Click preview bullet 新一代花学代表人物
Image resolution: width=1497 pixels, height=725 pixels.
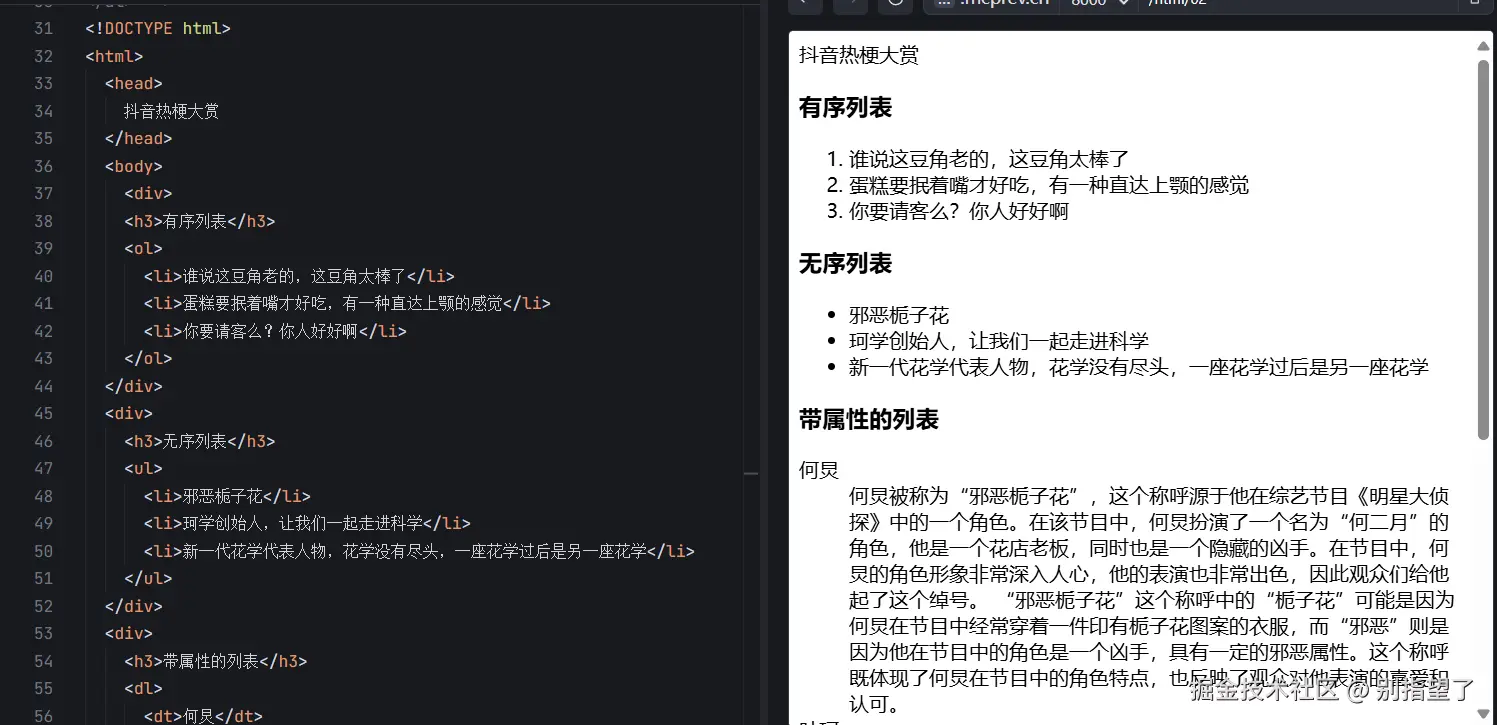tap(1139, 367)
